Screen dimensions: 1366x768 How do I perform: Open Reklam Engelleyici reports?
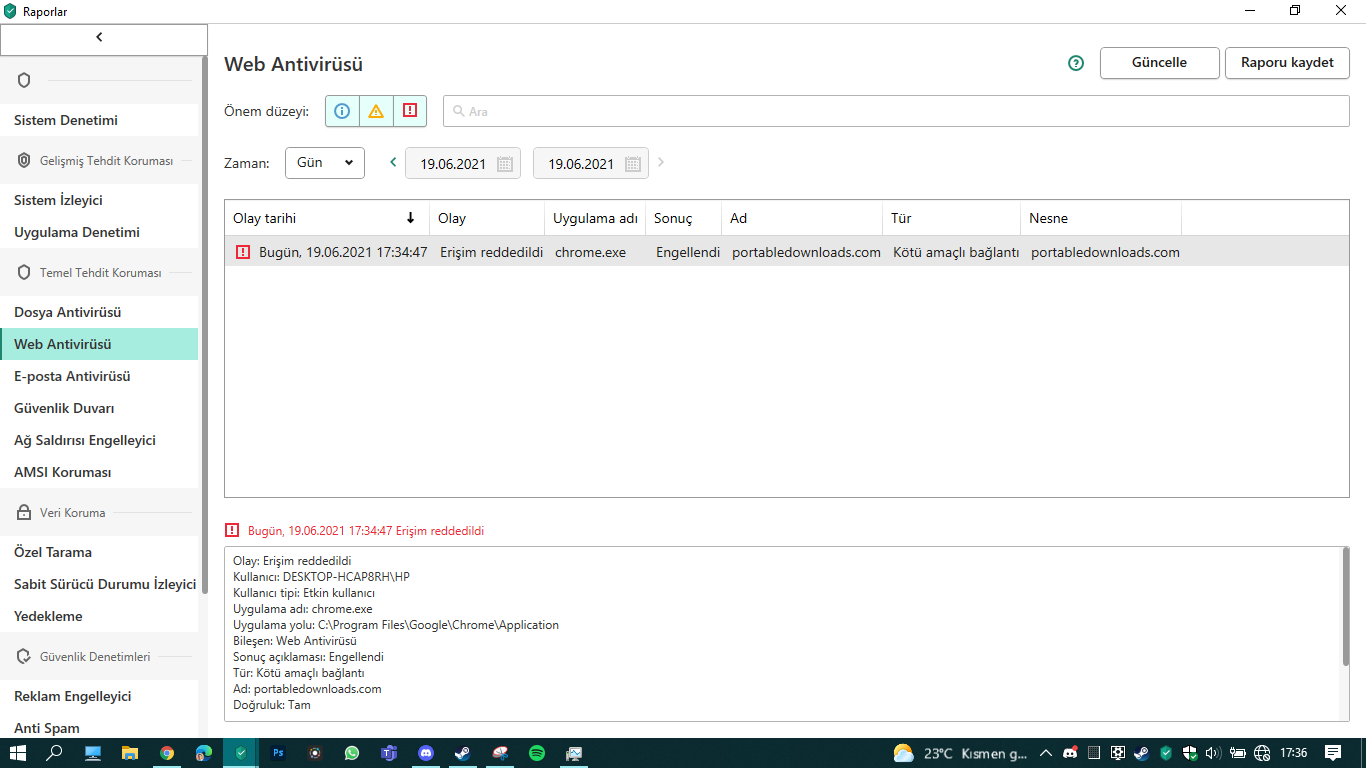[99, 696]
